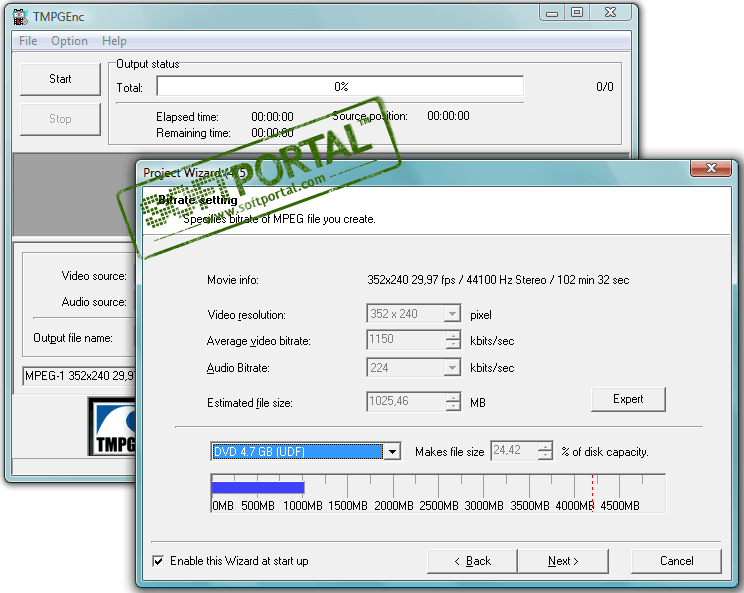744x593 pixels.
Task: Click the Movie info value text
Action: tap(498, 280)
